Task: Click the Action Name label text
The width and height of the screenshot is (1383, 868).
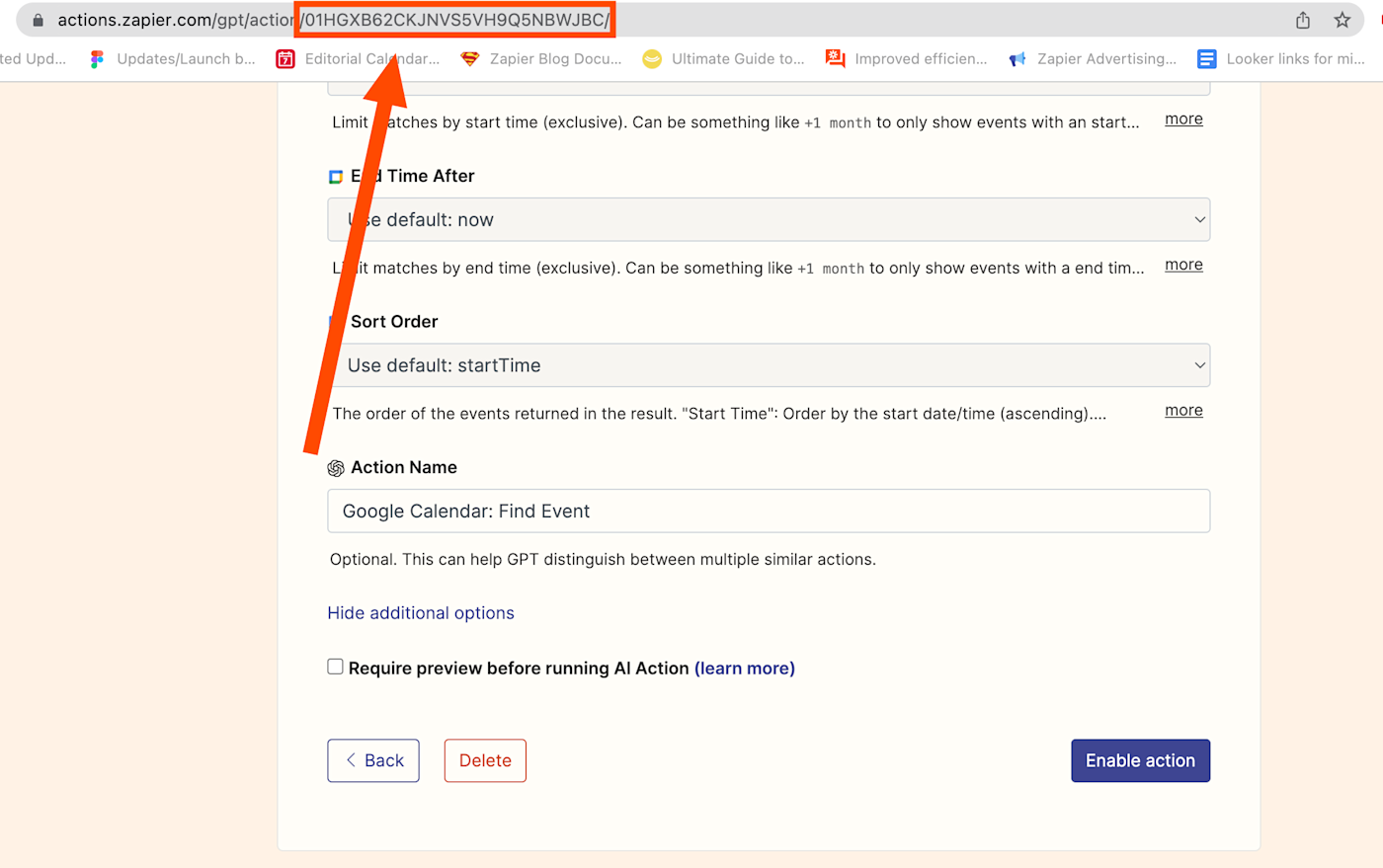Action: 404,467
